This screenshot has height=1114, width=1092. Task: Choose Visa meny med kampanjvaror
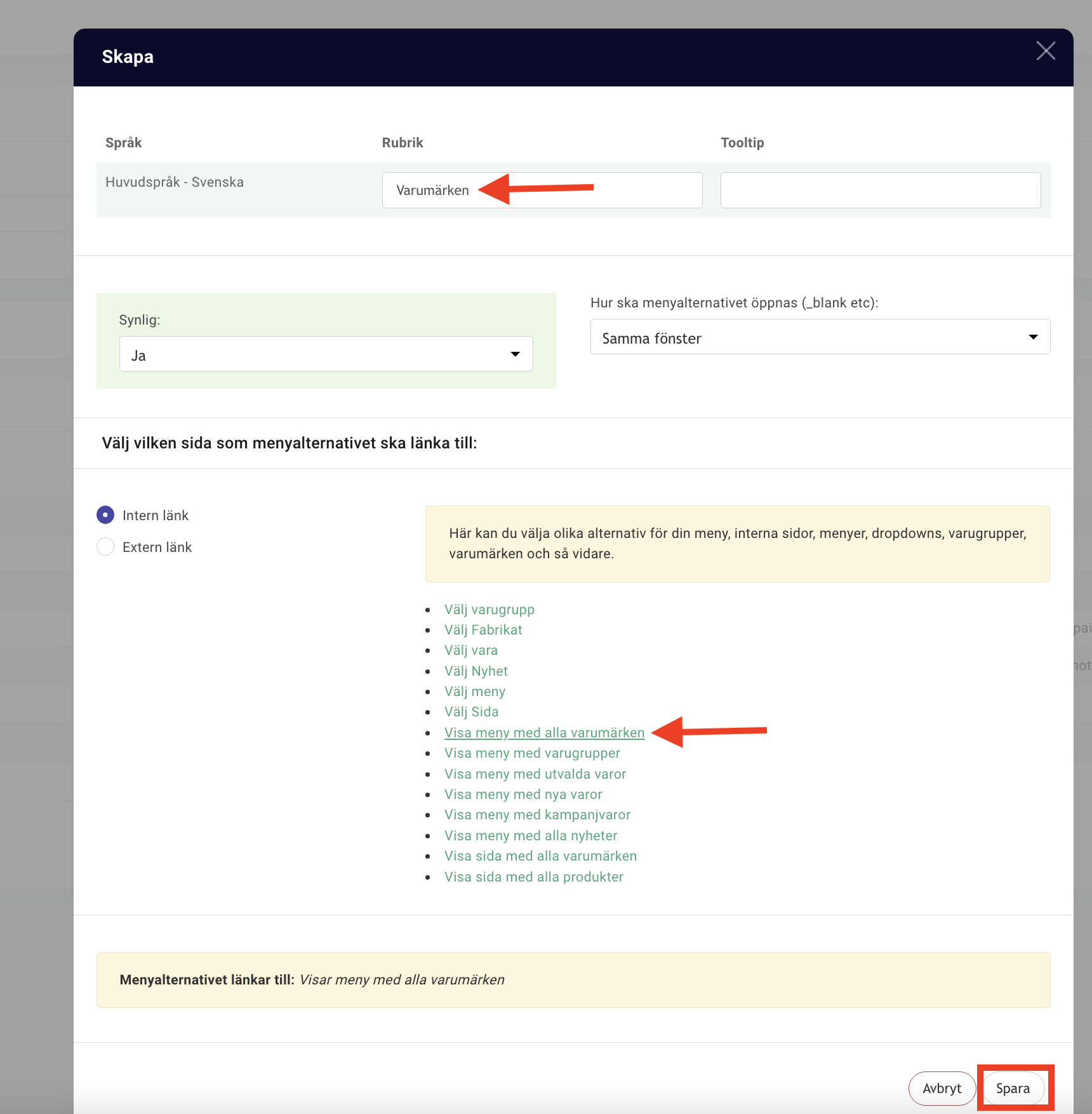[x=538, y=815]
